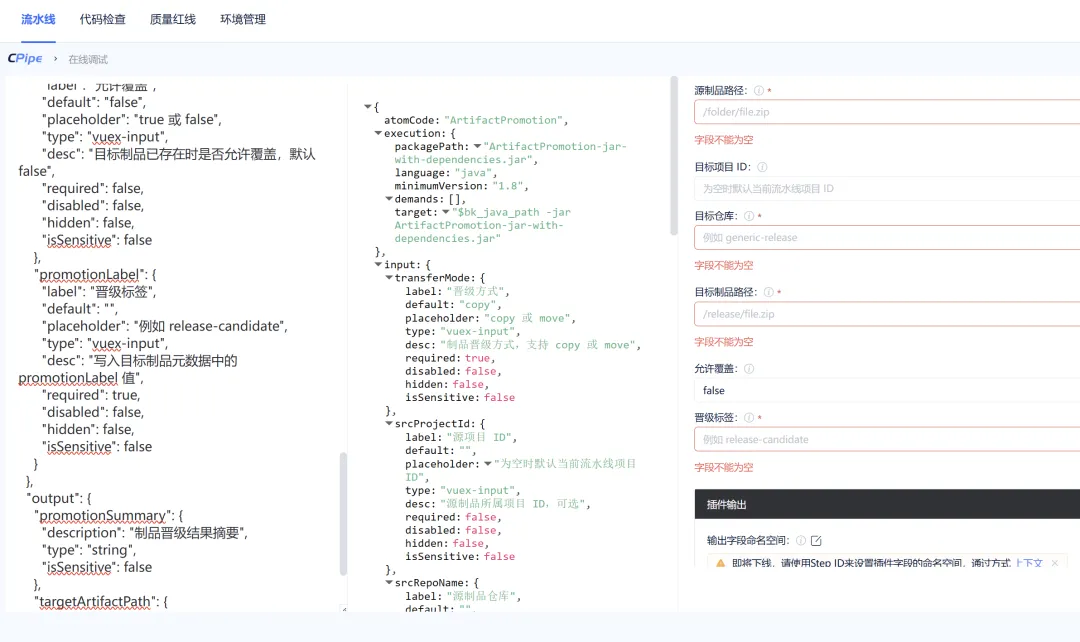1080x642 pixels.
Task: Open the 质量红线 tab
Action: click(173, 19)
